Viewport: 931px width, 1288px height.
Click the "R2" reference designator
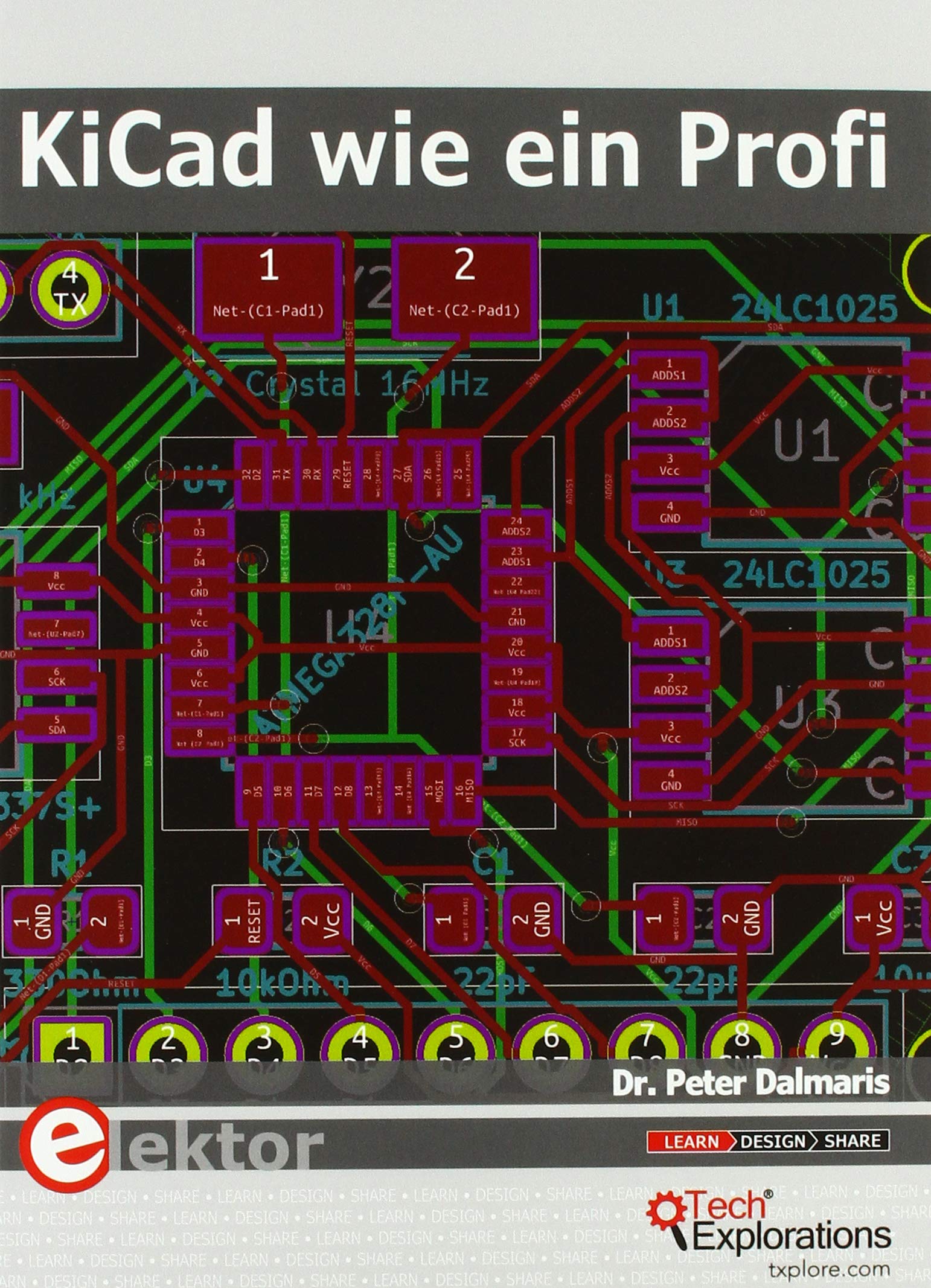(283, 863)
